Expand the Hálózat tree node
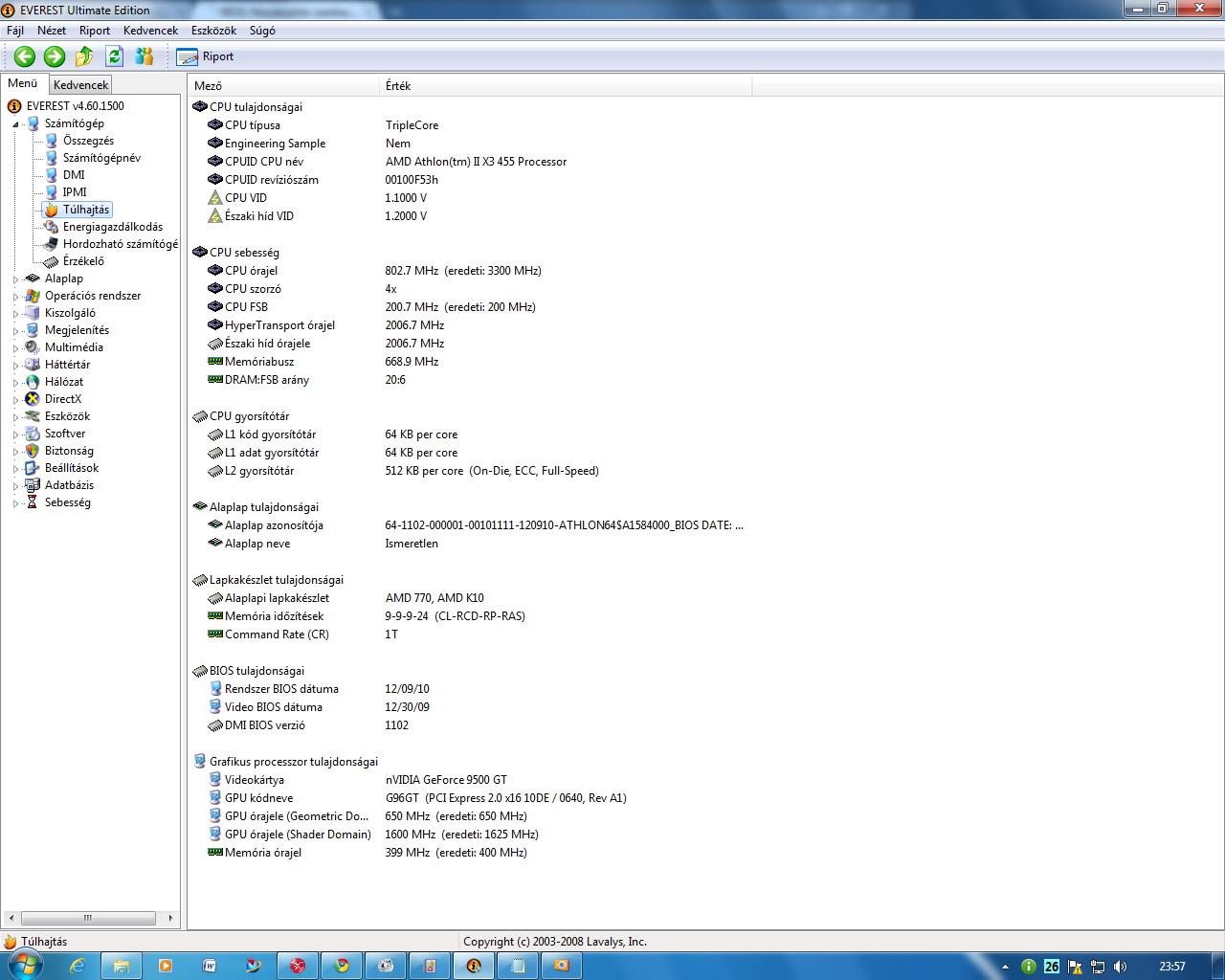 pyautogui.click(x=15, y=383)
